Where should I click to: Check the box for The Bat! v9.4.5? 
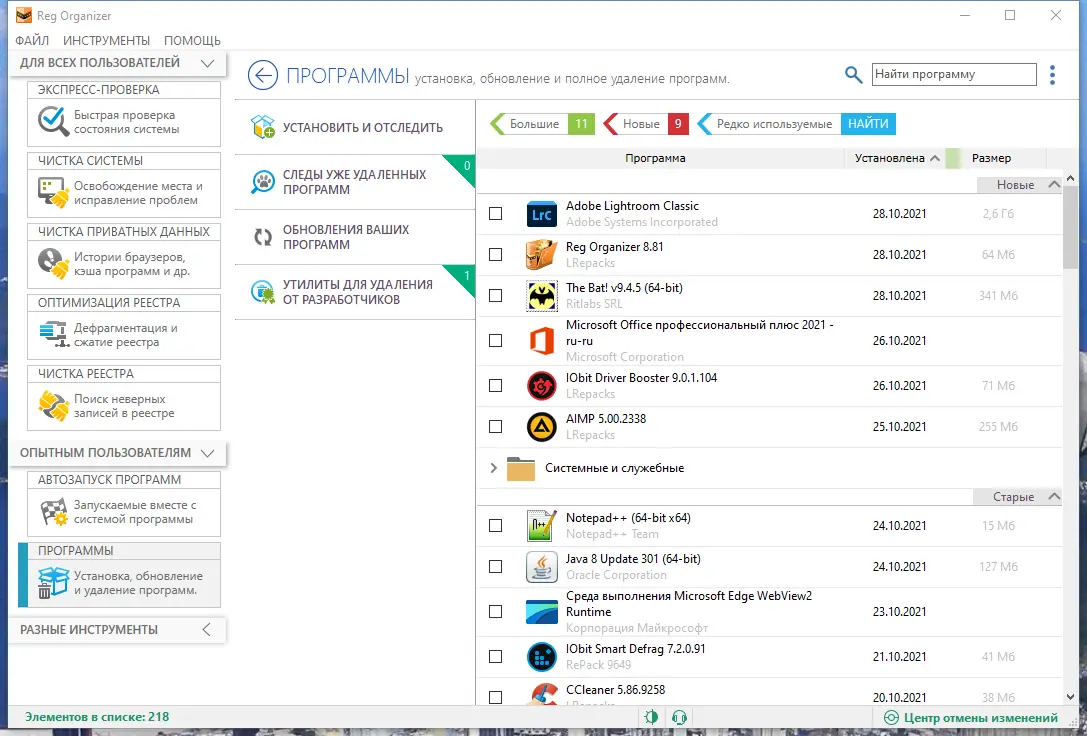tap(496, 295)
